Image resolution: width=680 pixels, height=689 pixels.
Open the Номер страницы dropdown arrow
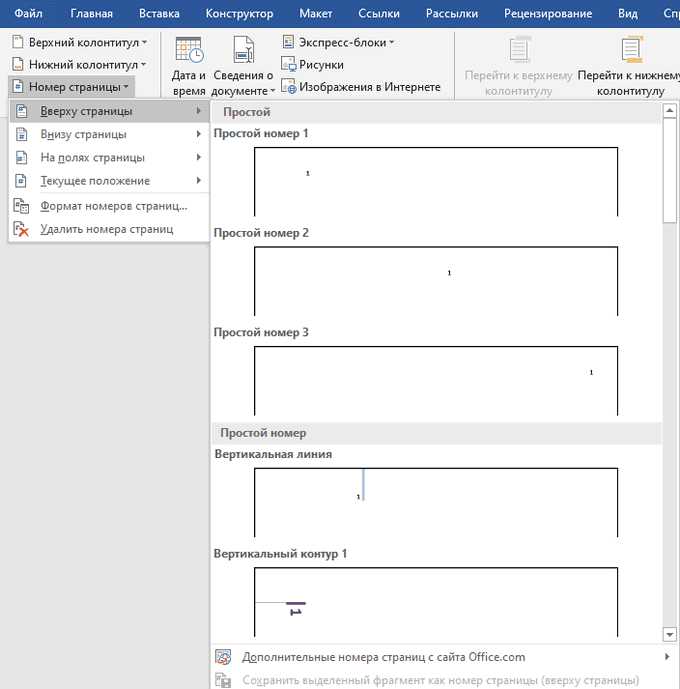click(x=126, y=87)
